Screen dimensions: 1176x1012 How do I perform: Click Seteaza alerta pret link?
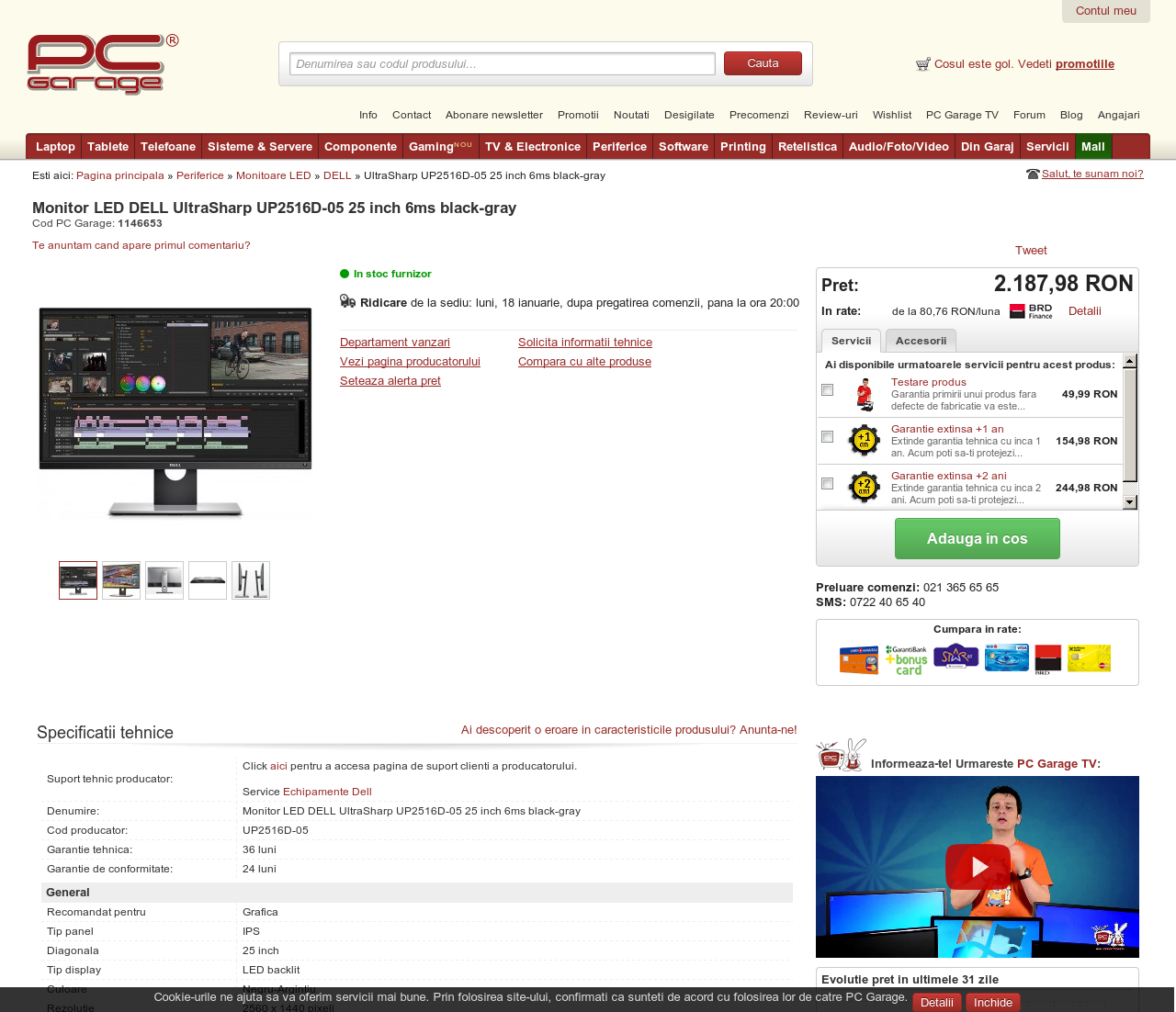pos(390,381)
